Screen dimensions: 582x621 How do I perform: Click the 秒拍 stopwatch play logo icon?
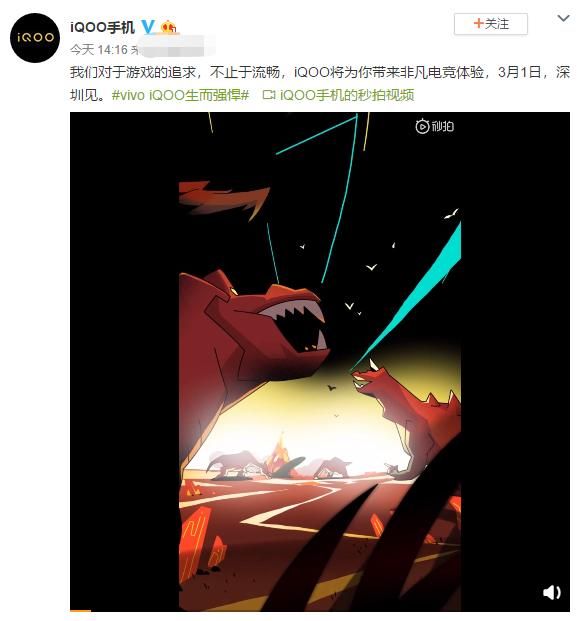coord(422,126)
